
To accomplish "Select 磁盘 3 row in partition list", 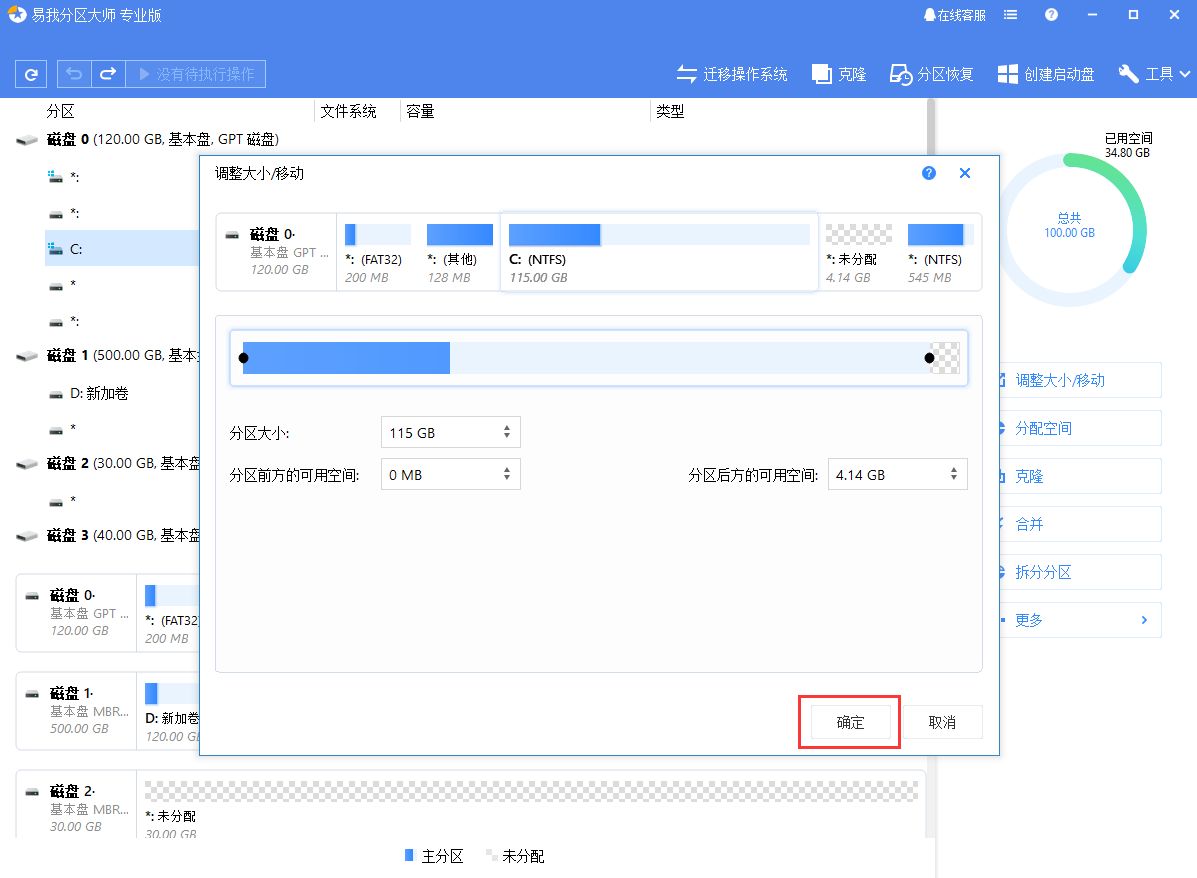I will (108, 535).
